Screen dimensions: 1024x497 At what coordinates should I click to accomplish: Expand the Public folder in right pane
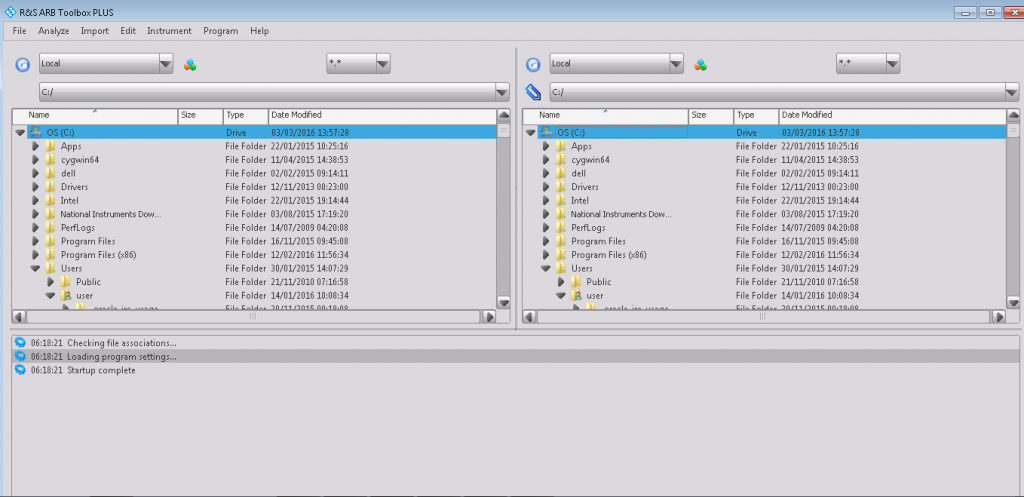click(x=561, y=282)
